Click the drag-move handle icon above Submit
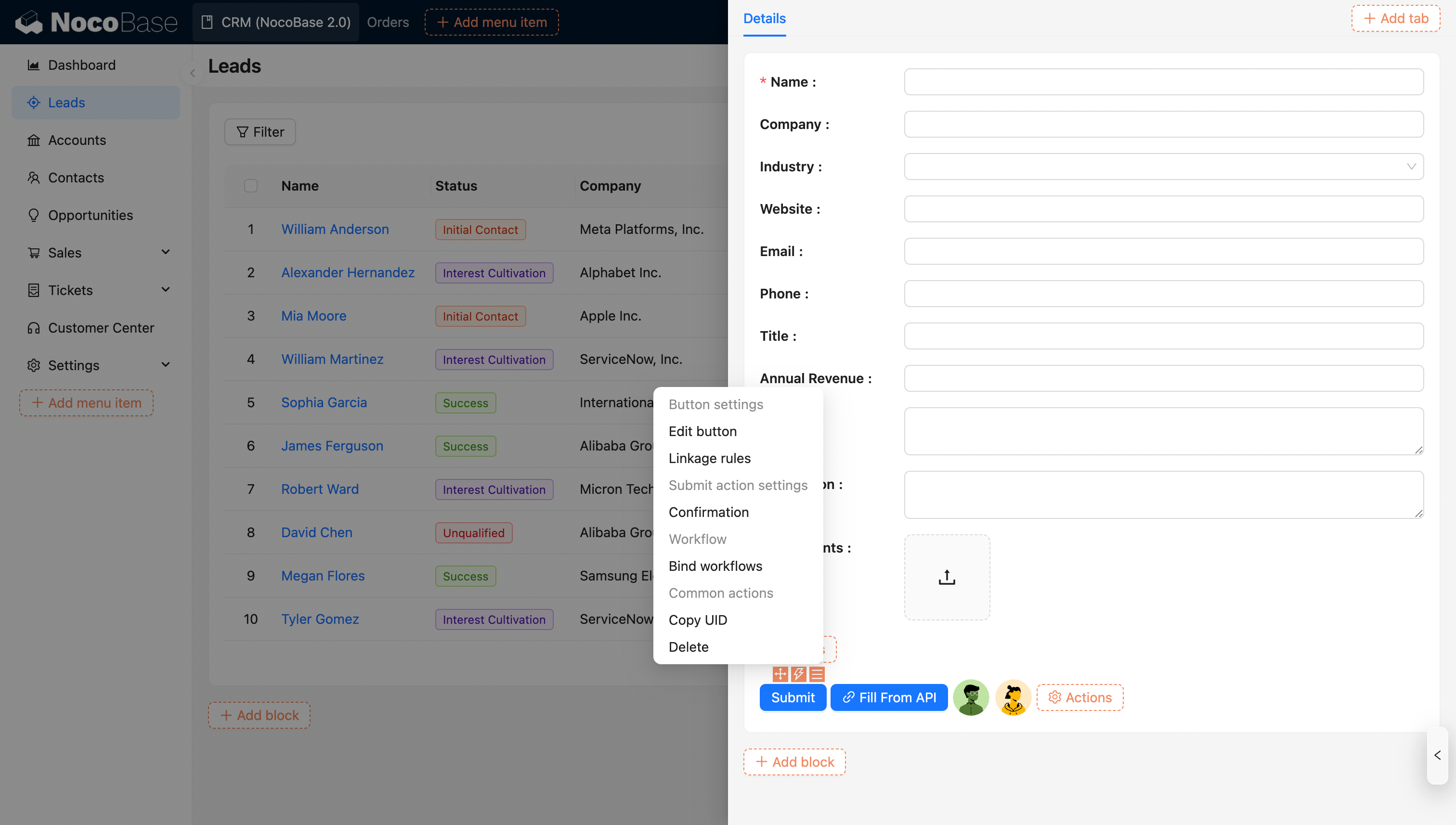 (x=780, y=674)
